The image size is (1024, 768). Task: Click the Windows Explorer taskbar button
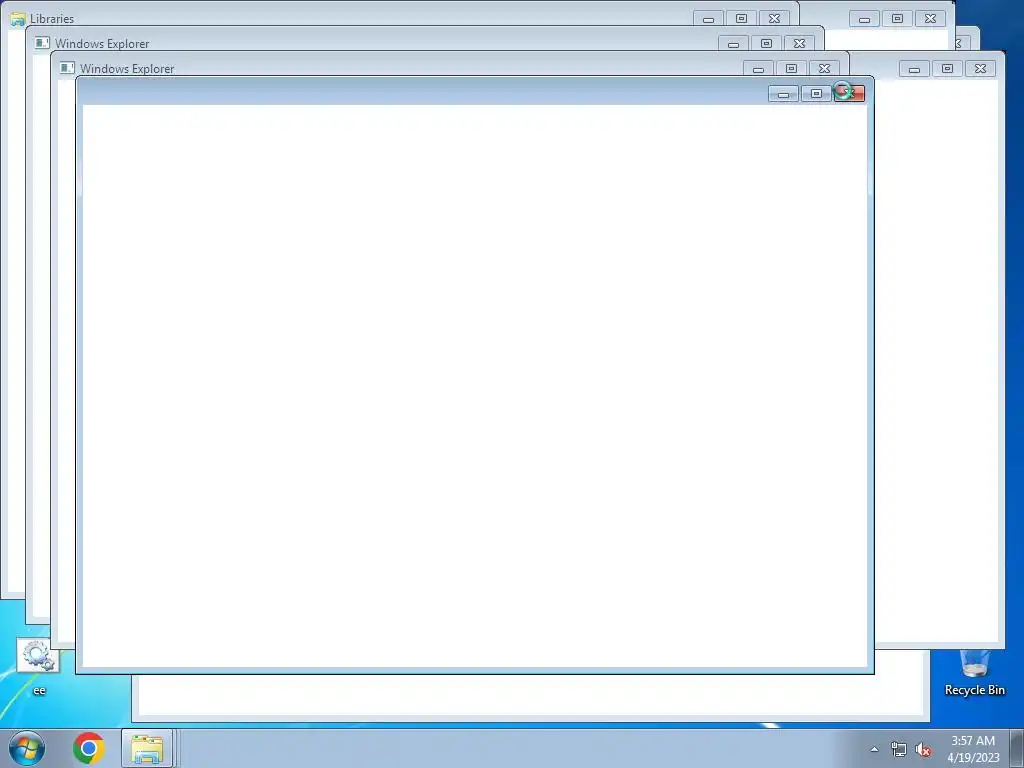pyautogui.click(x=147, y=749)
